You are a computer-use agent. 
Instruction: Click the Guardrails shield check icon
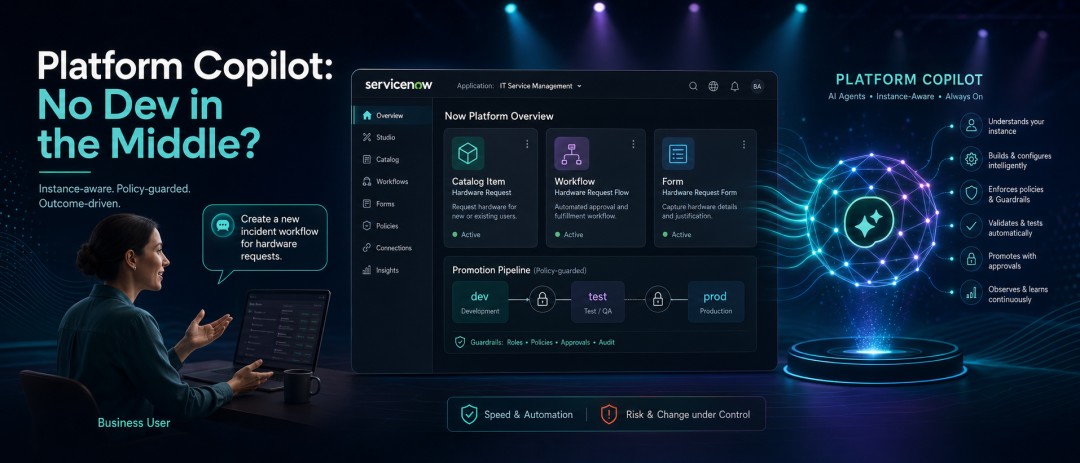click(x=460, y=342)
